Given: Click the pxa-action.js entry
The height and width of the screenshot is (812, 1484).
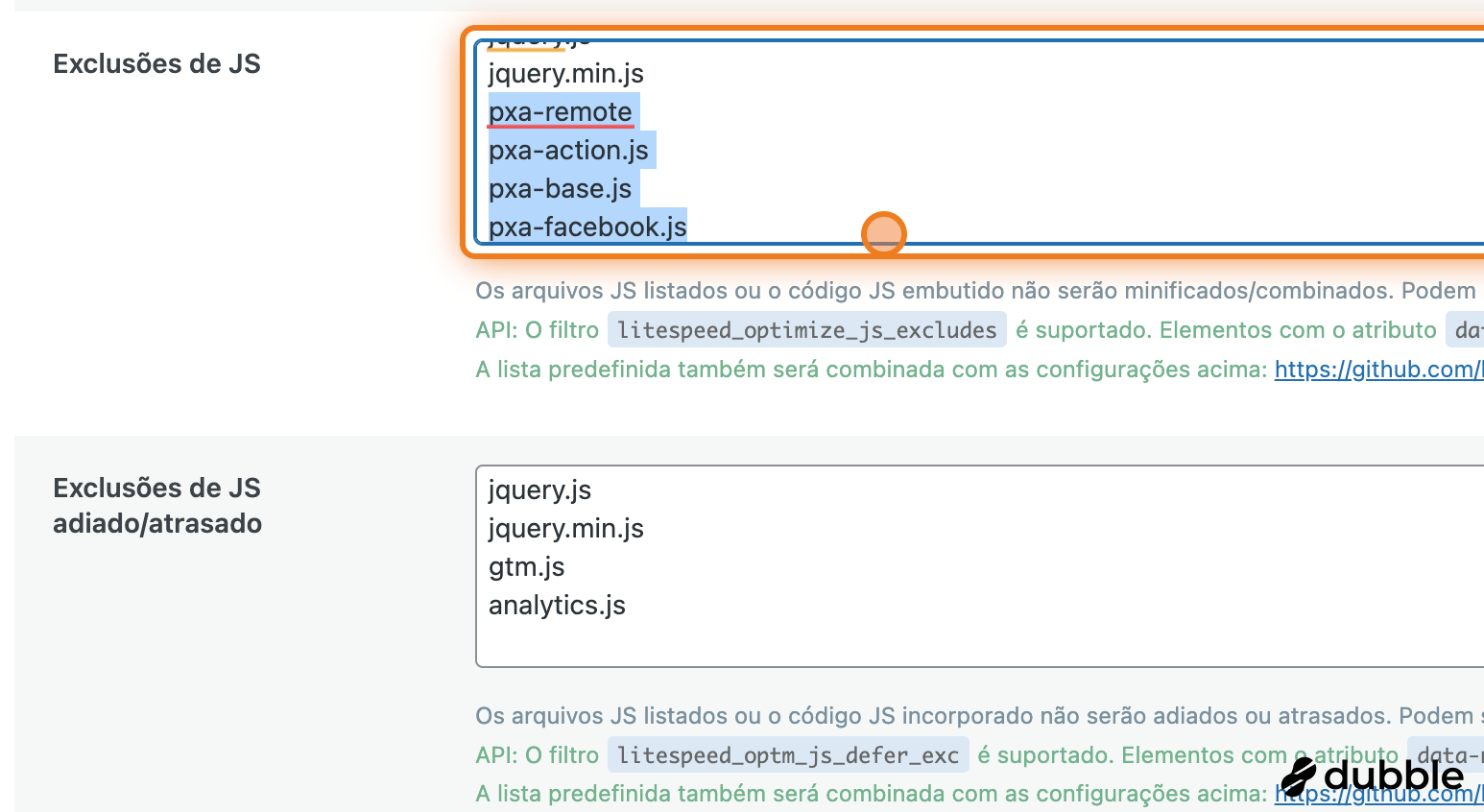Looking at the screenshot, I should pyautogui.click(x=568, y=151).
